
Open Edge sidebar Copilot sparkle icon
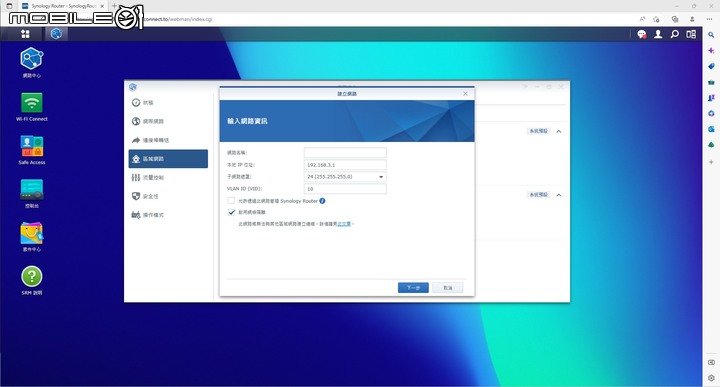tap(711, 50)
